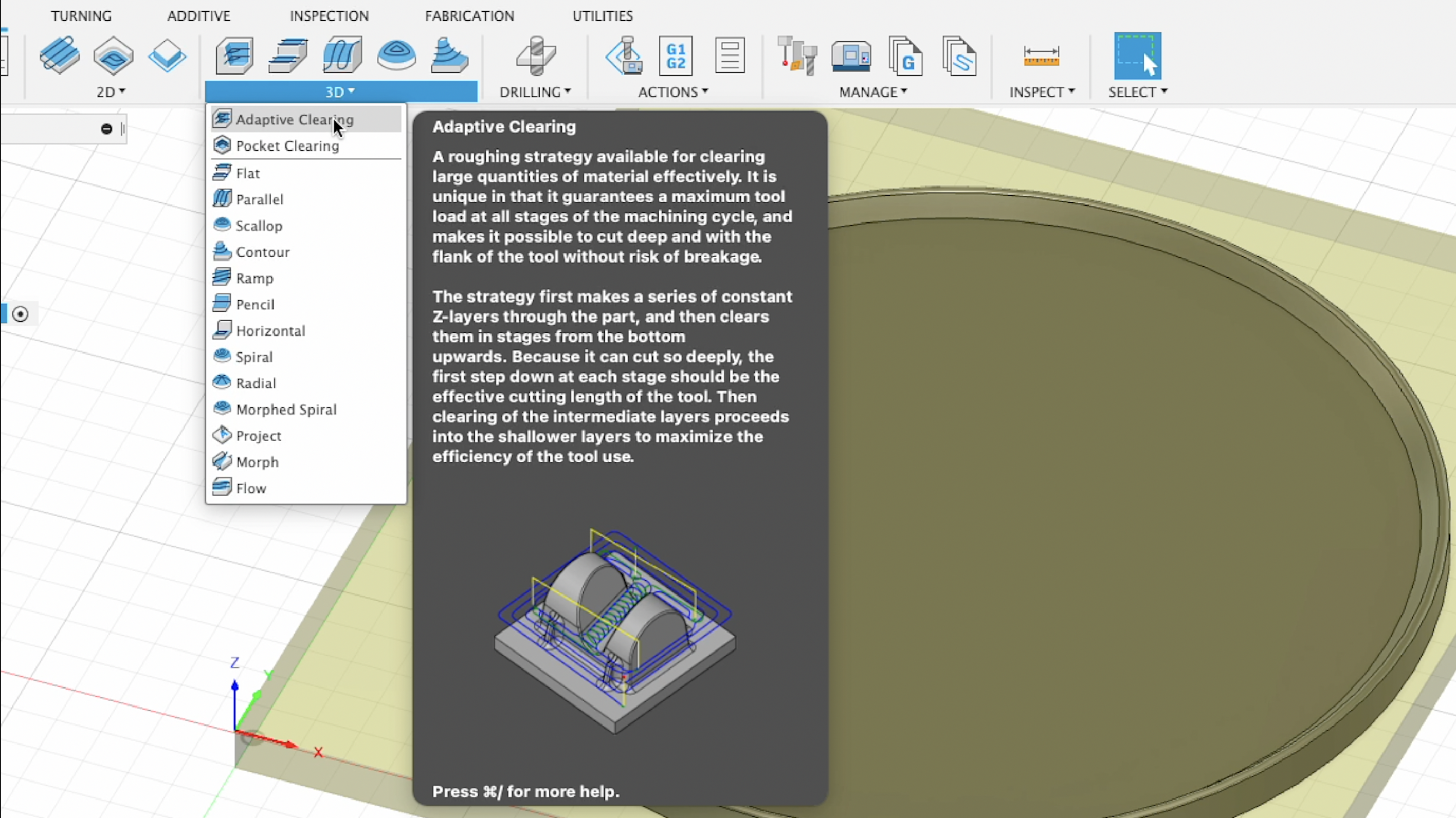Open the Setup Sheet icon
The width and height of the screenshot is (1456, 818).
(729, 55)
